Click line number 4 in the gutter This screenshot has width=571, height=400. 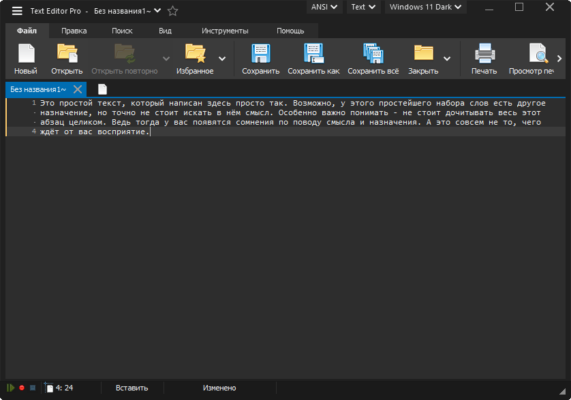[x=34, y=132]
